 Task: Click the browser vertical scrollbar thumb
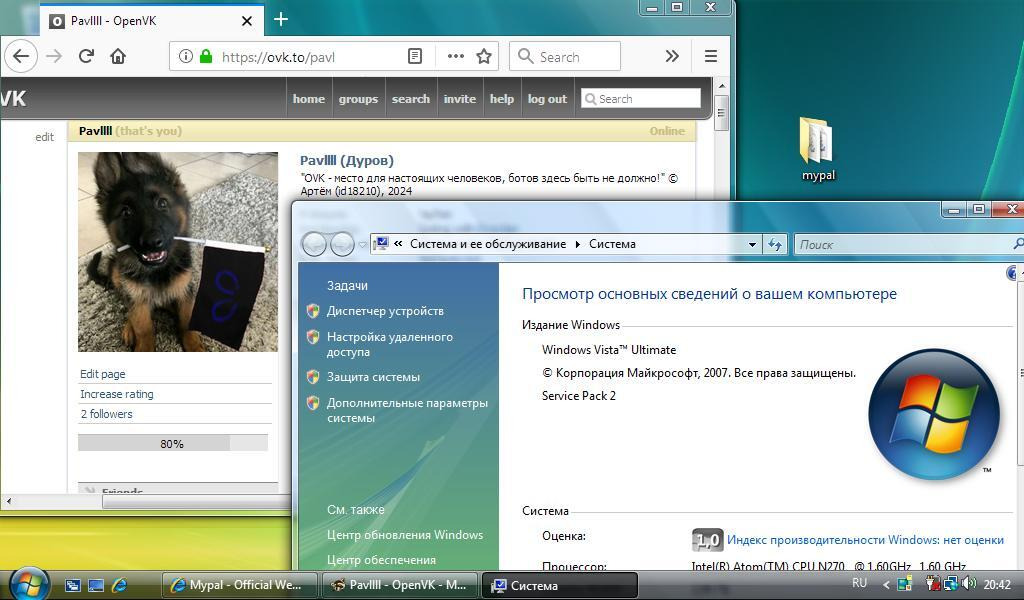pyautogui.click(x=721, y=113)
